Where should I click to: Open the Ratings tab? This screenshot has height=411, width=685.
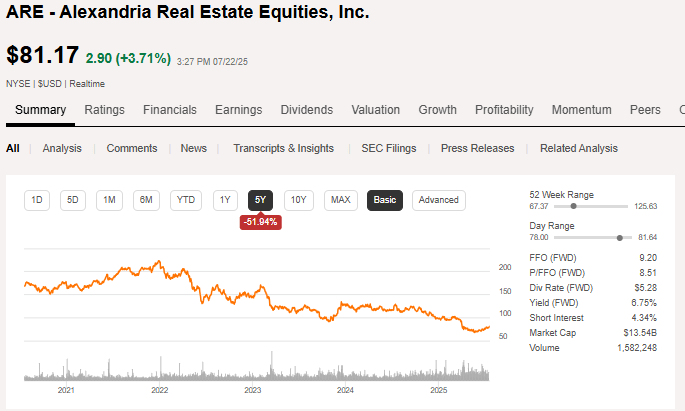(104, 110)
